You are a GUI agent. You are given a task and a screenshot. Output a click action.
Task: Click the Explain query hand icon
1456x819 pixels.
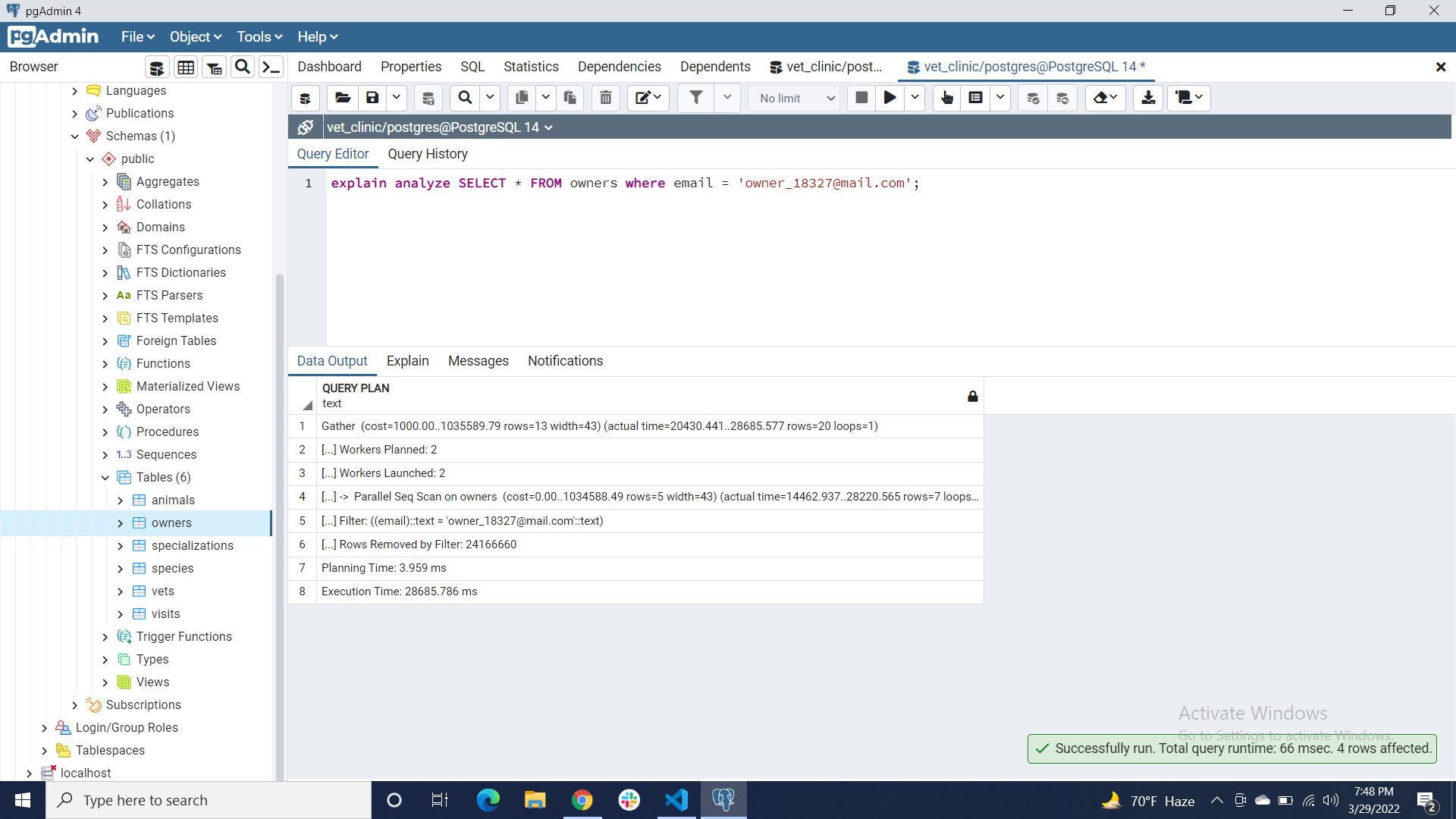(x=946, y=98)
